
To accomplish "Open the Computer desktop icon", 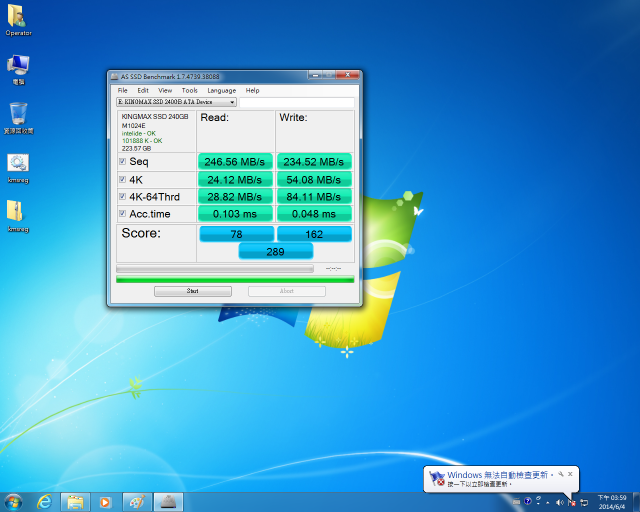I will [18, 69].
